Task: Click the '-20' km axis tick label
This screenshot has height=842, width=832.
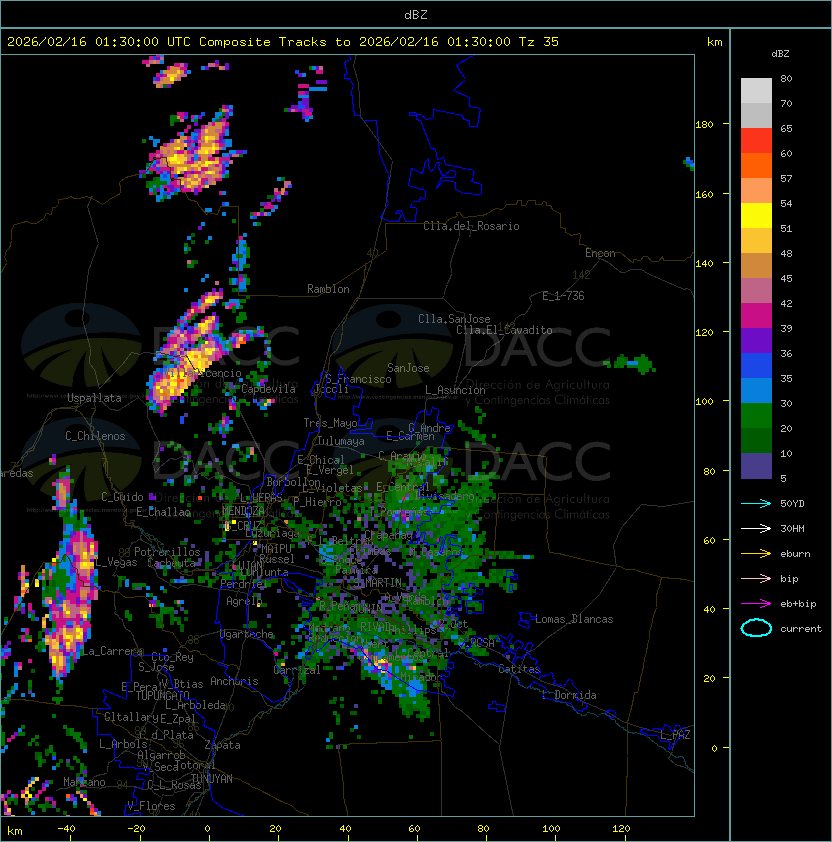Action: pos(136,829)
